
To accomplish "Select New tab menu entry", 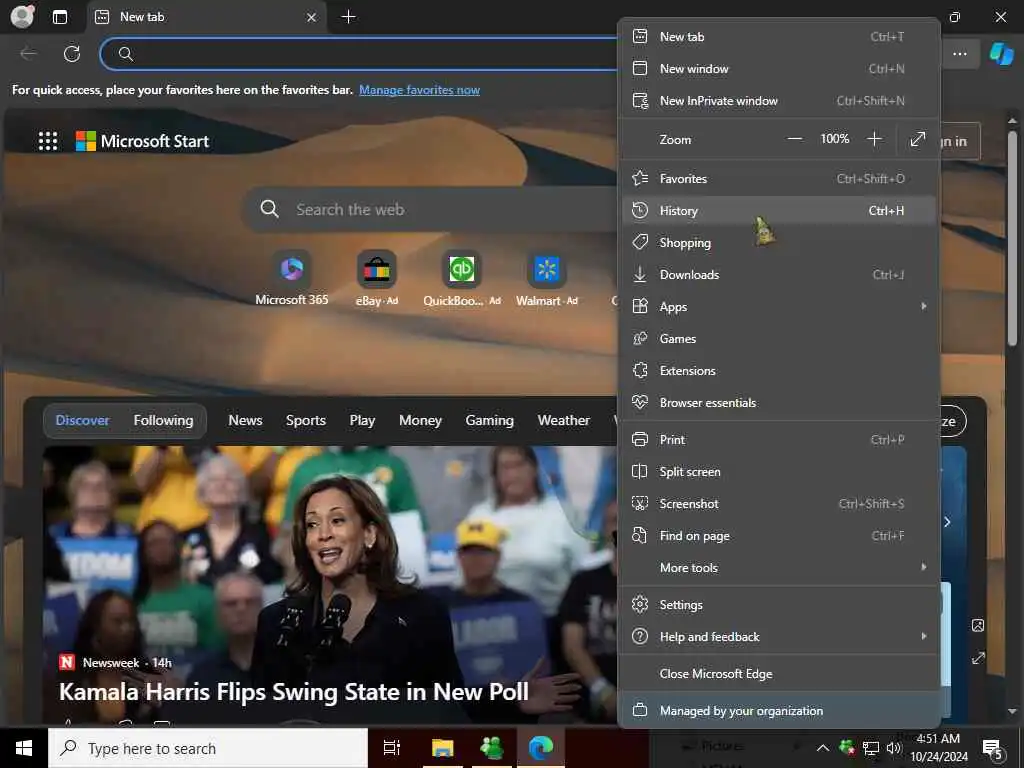I will [x=779, y=37].
